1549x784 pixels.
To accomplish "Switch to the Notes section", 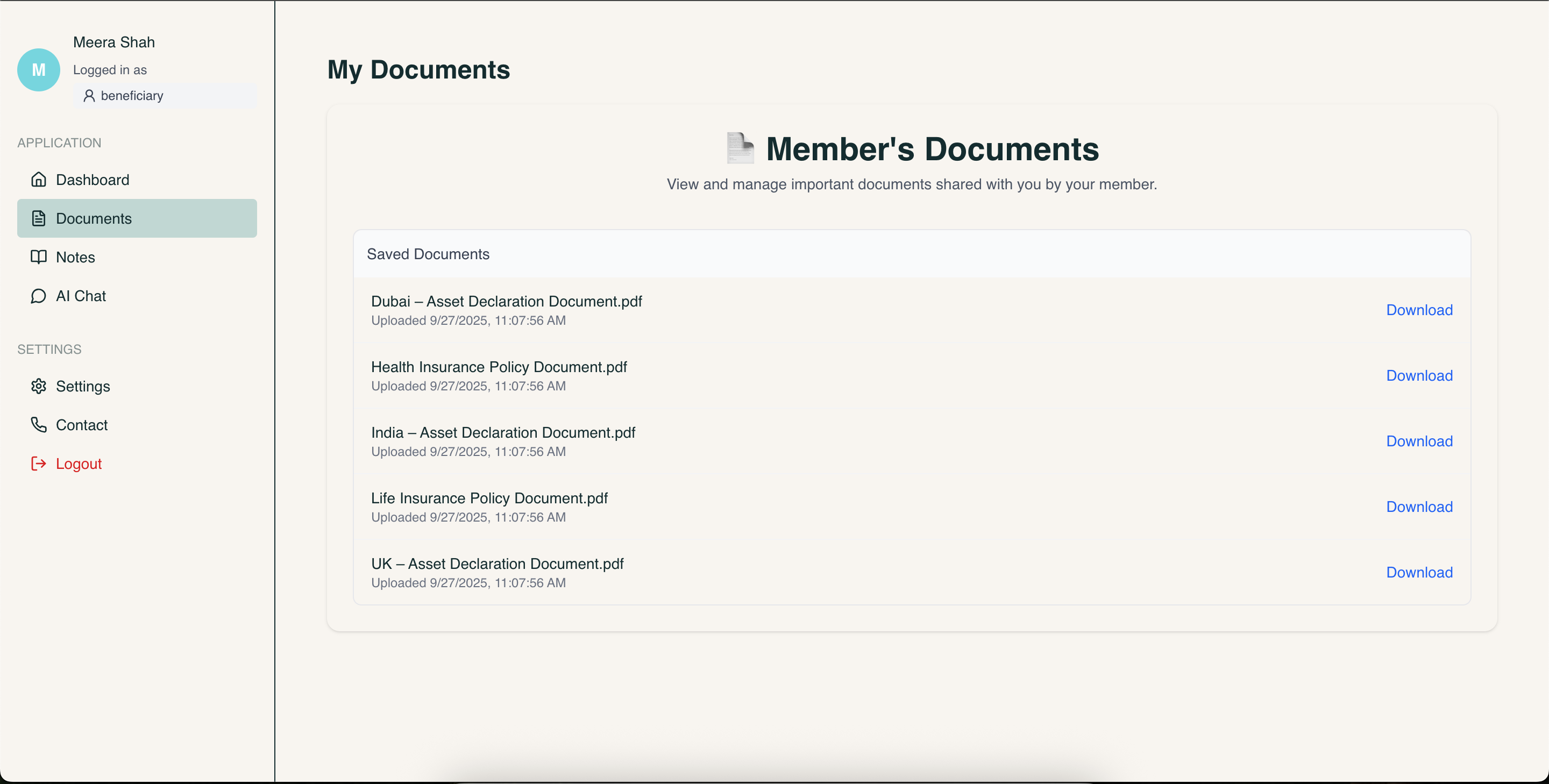I will [x=76, y=256].
